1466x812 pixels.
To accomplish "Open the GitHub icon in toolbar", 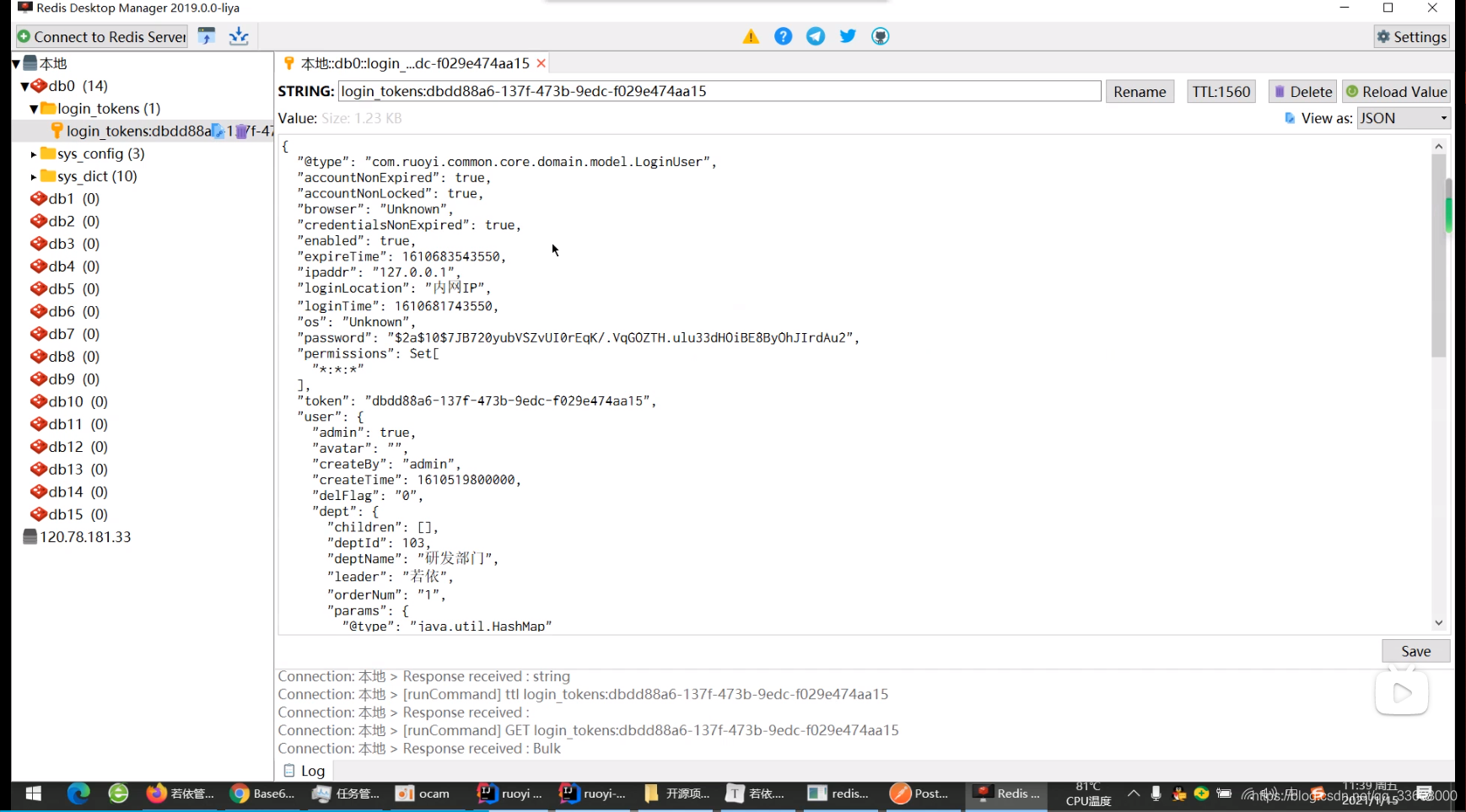I will 881,36.
